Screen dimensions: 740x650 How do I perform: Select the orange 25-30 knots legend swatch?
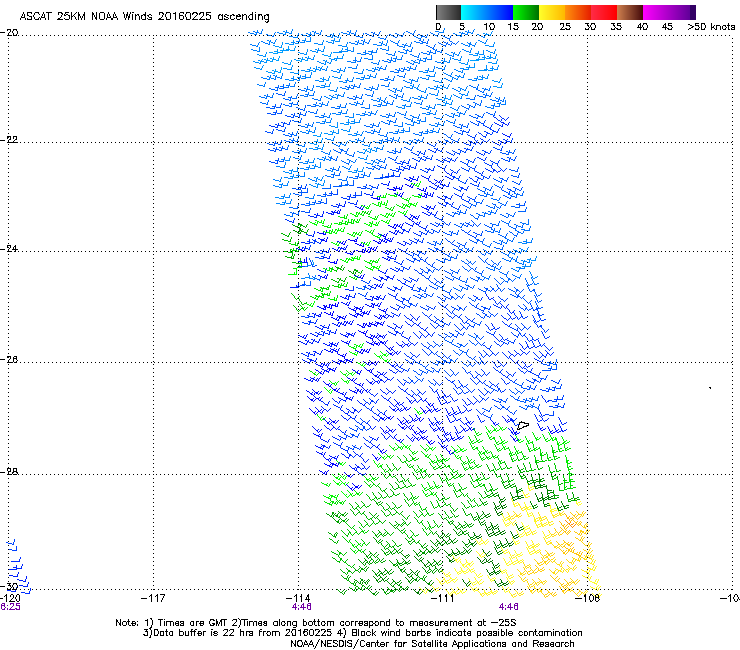(578, 12)
